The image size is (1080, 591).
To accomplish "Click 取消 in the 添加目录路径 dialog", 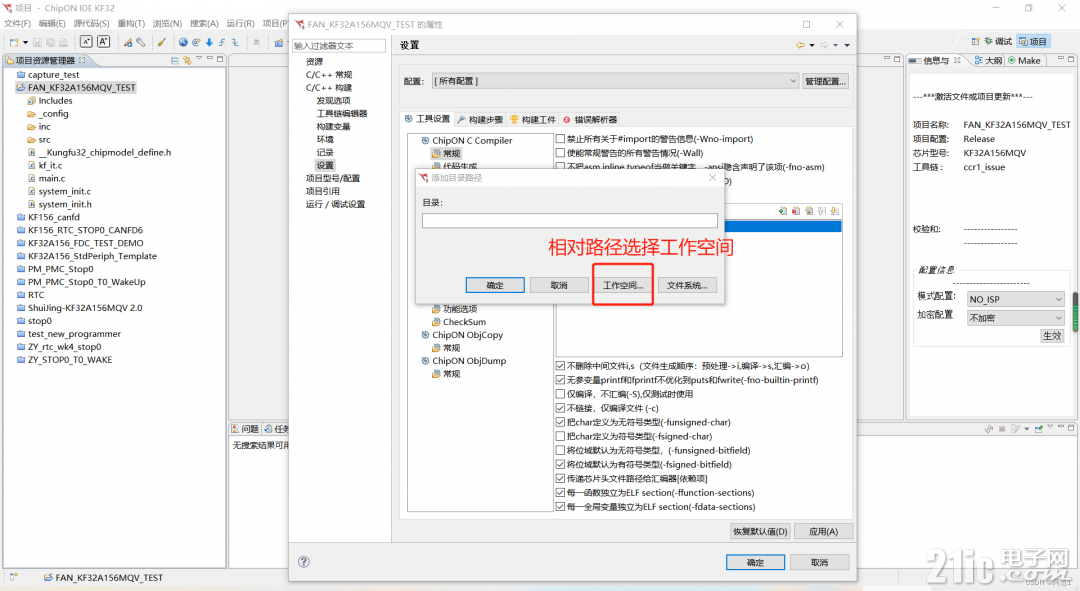I will 559,285.
